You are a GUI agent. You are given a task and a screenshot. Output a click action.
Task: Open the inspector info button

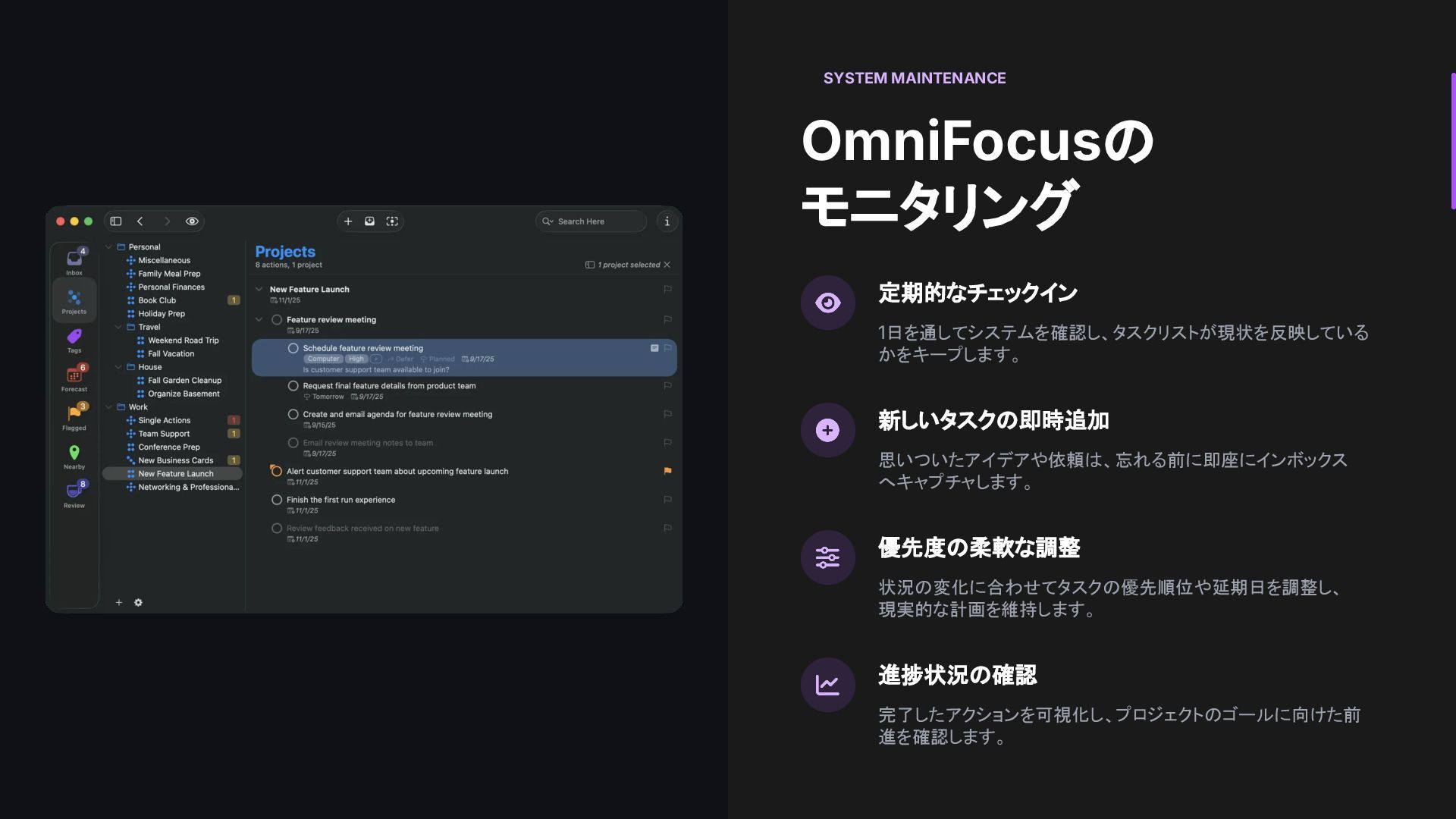pyautogui.click(x=667, y=221)
